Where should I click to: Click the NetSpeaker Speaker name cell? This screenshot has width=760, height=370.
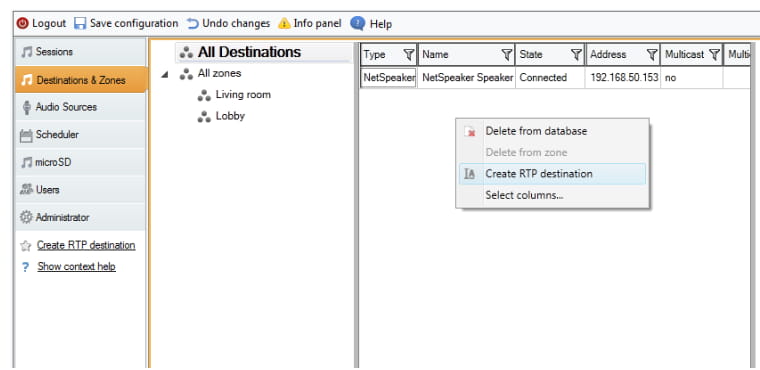467,78
